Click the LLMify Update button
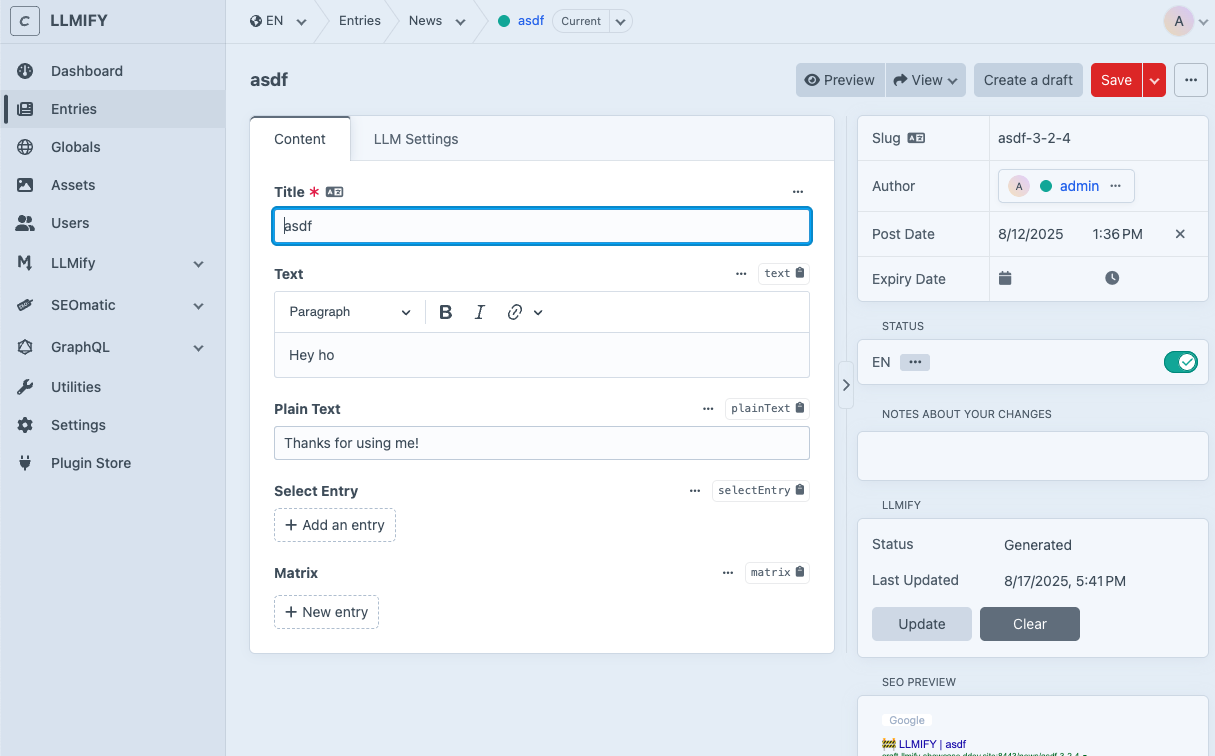Viewport: 1215px width, 756px height. tap(922, 624)
